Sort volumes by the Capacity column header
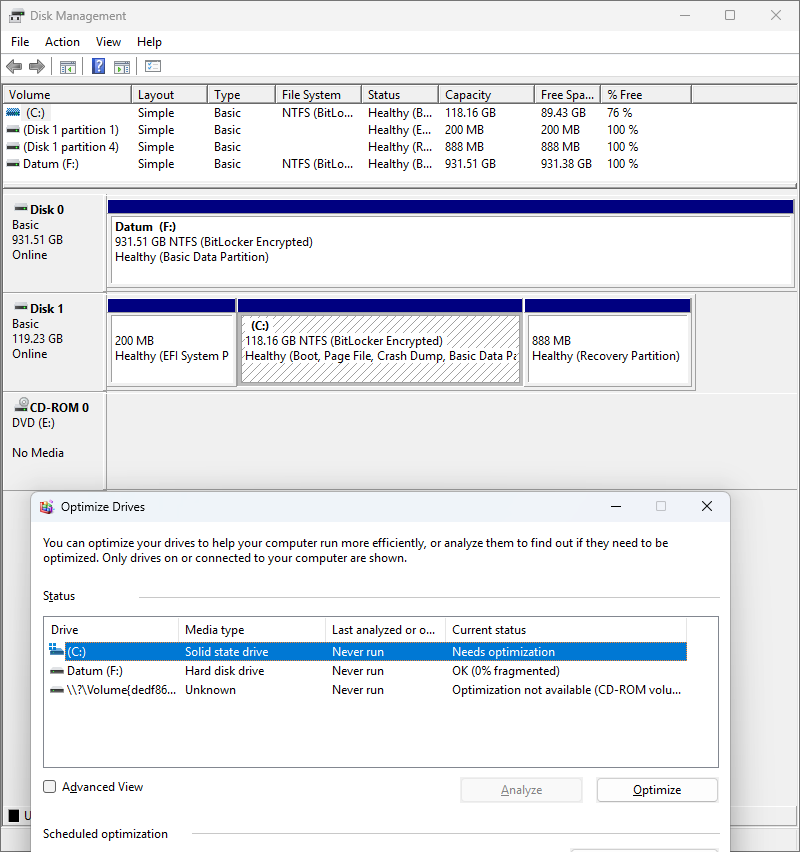This screenshot has width=800, height=852. click(486, 95)
